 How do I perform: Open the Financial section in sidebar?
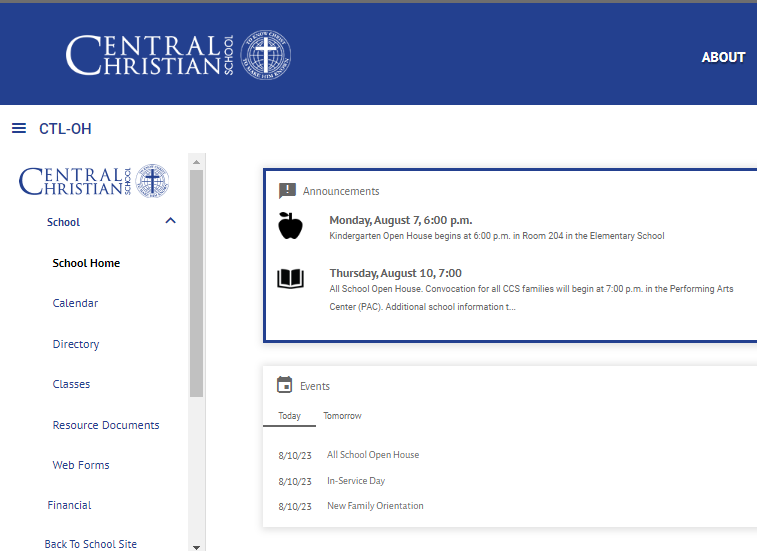pyautogui.click(x=69, y=505)
